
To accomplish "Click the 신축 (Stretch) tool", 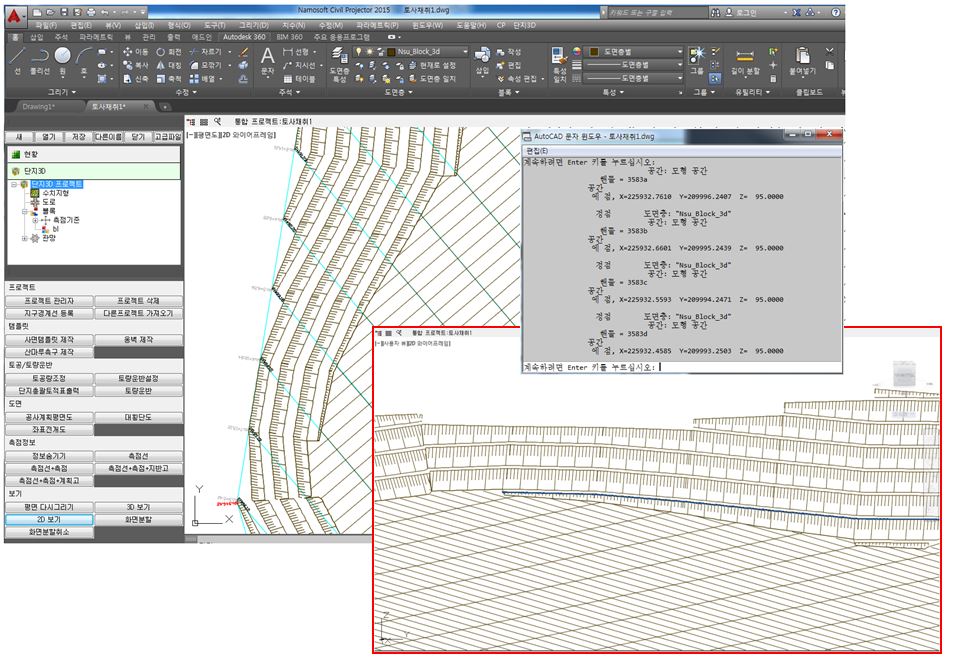I will [x=136, y=78].
